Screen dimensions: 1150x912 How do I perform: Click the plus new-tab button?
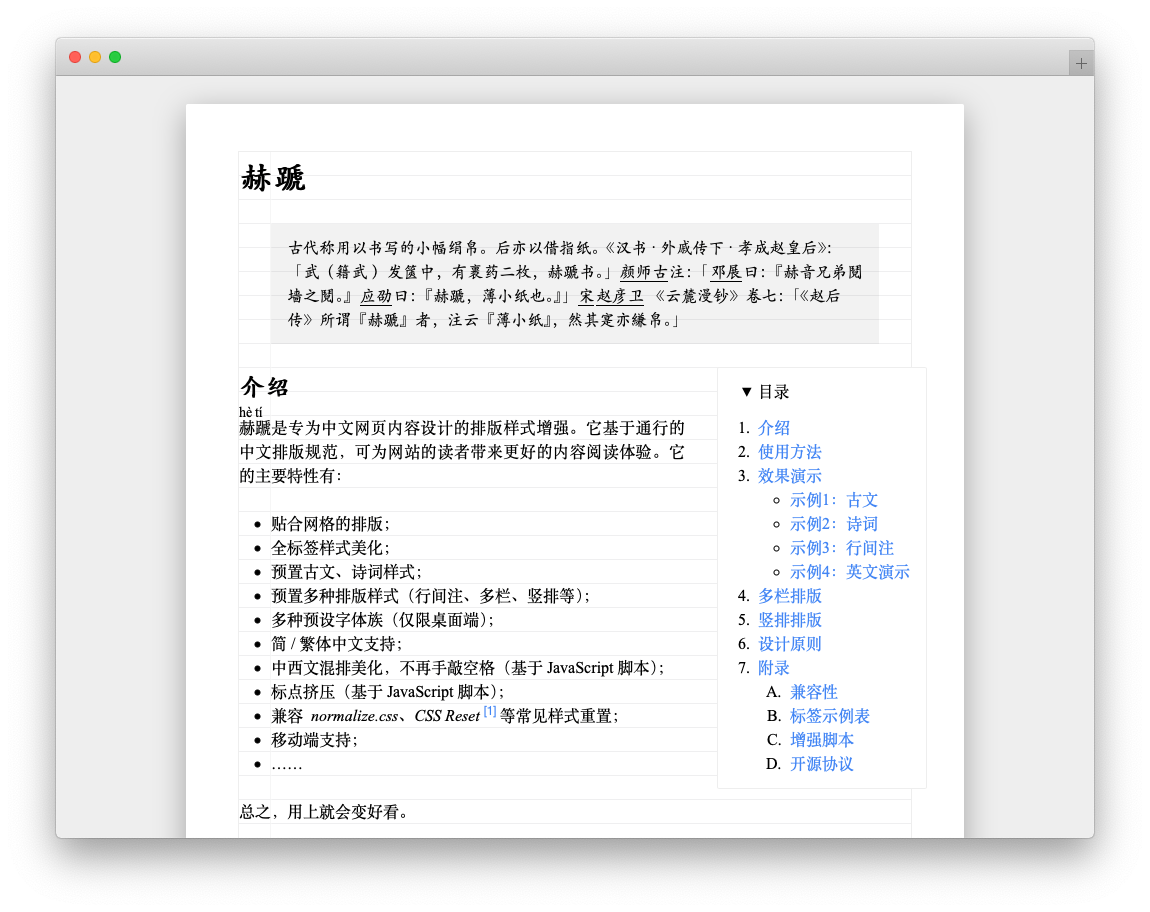pyautogui.click(x=1080, y=63)
